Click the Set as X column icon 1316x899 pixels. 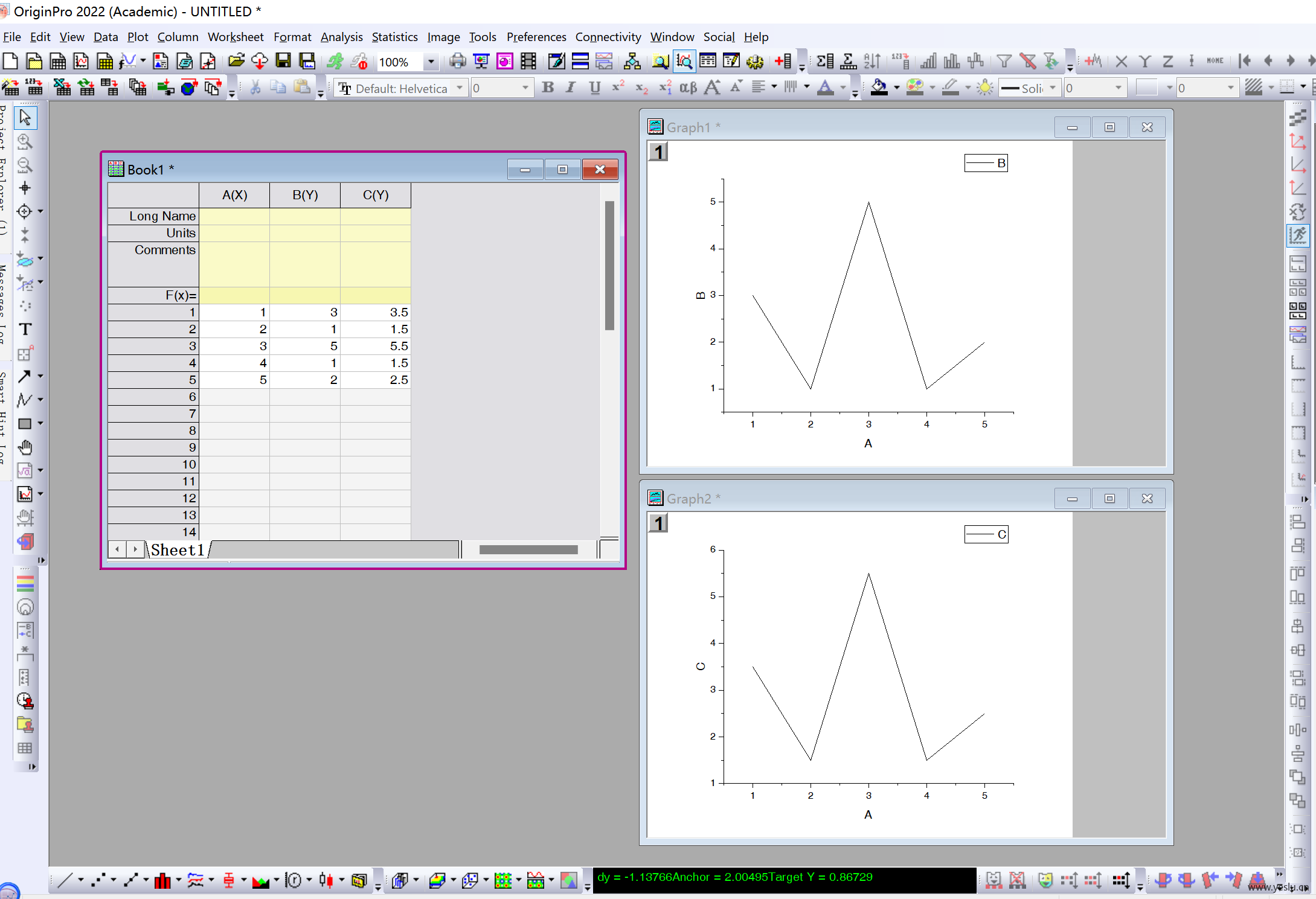(x=1122, y=61)
